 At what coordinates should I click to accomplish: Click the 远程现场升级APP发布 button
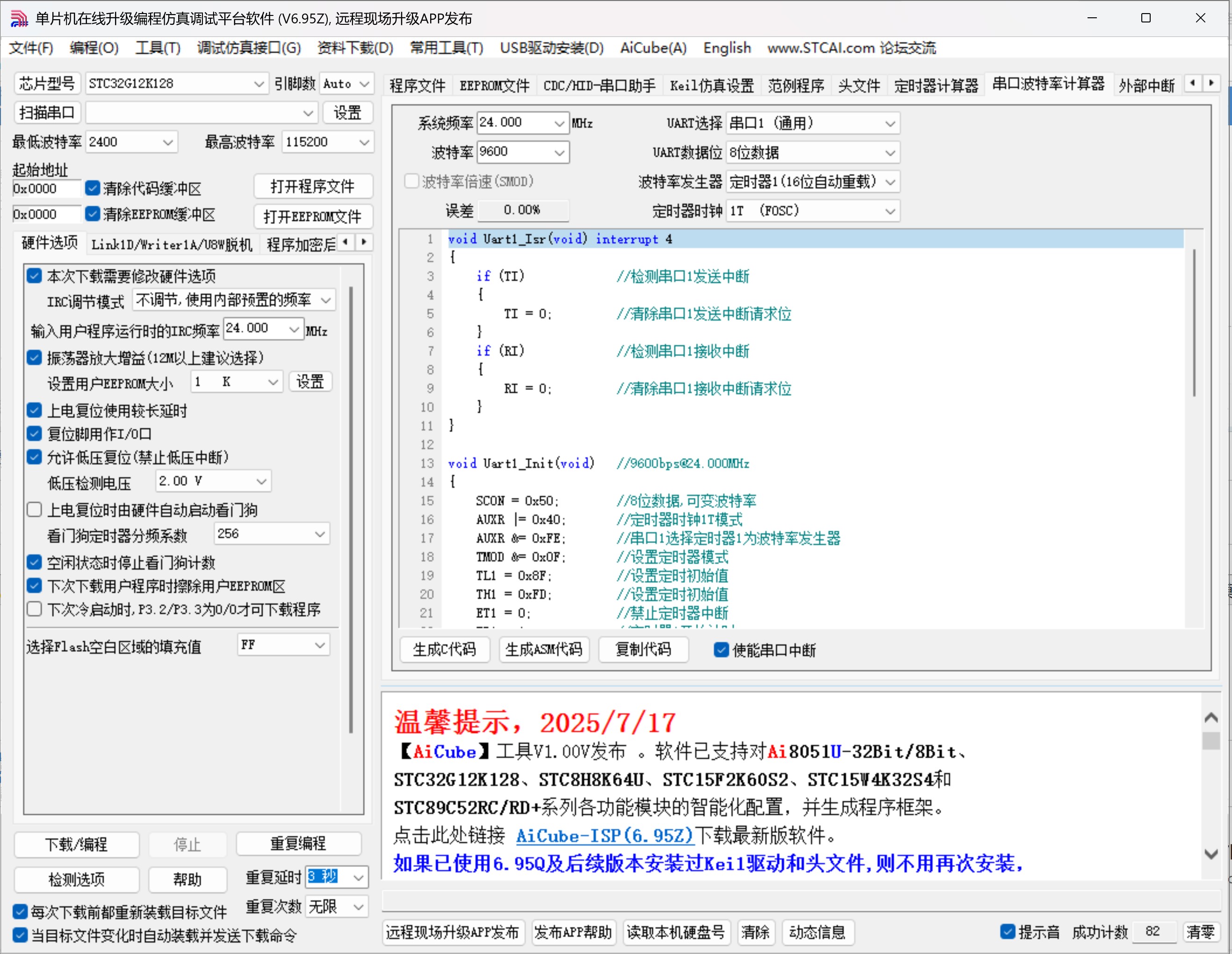453,932
